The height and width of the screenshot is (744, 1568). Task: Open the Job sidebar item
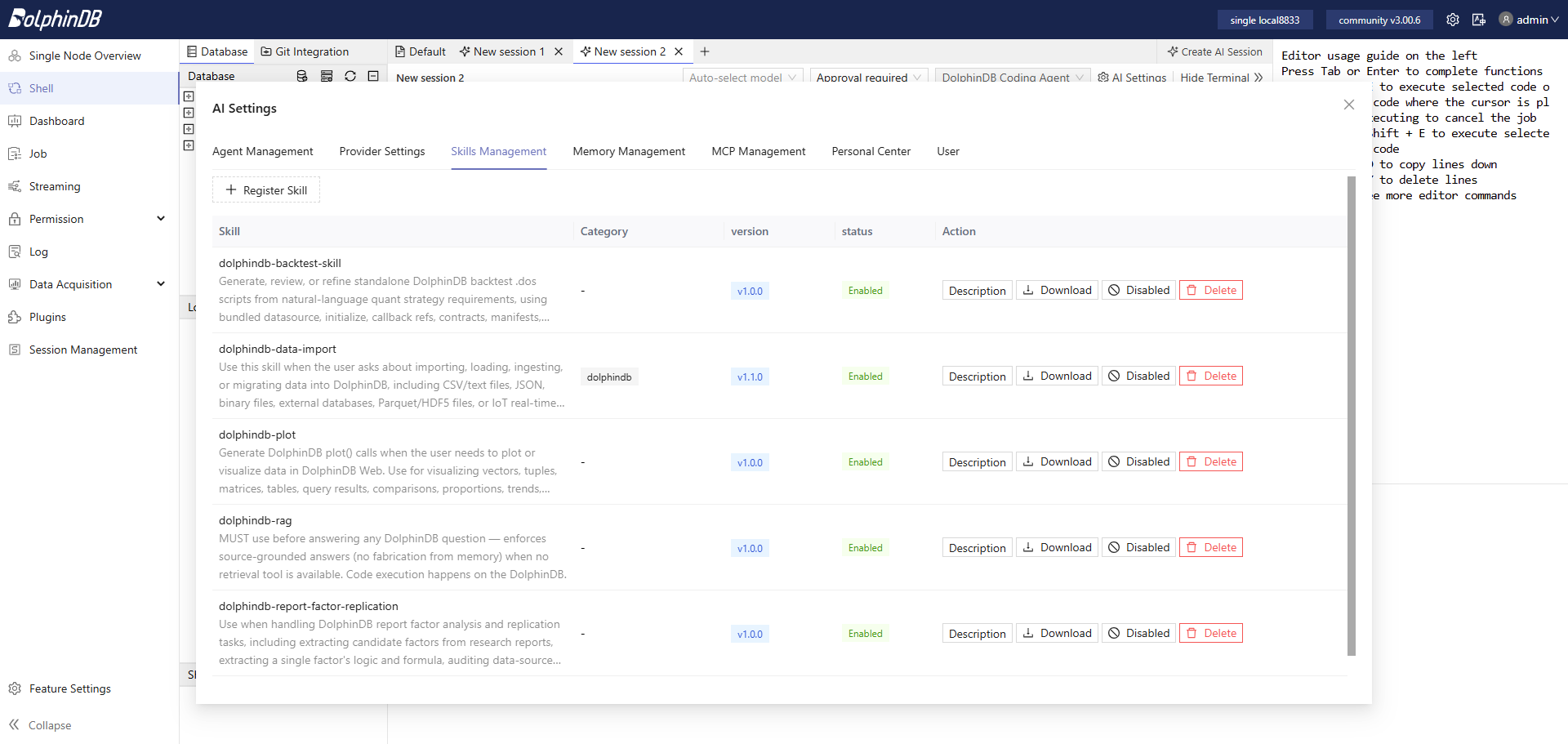(89, 154)
